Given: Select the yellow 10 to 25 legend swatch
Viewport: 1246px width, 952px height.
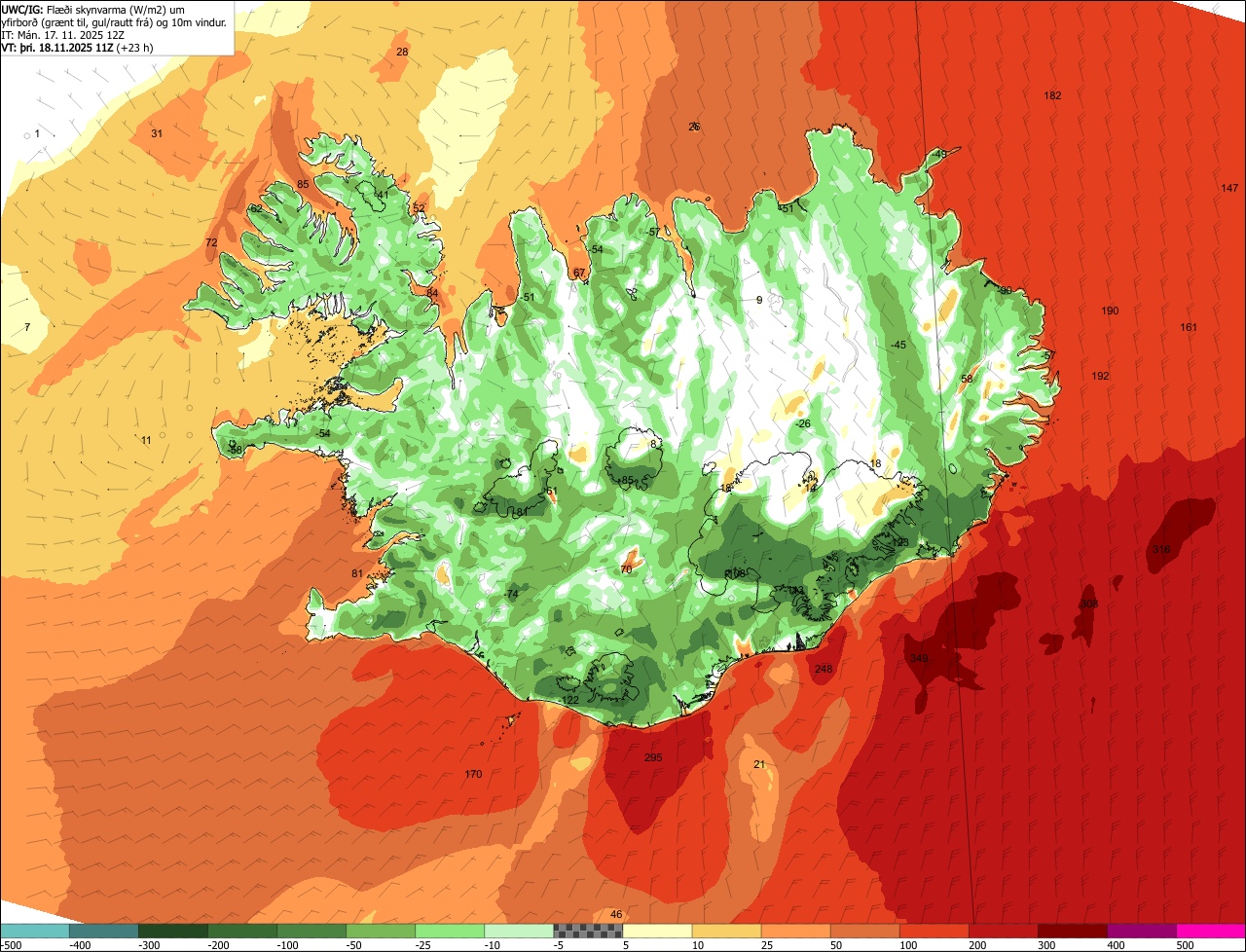Looking at the screenshot, I should click(x=726, y=931).
